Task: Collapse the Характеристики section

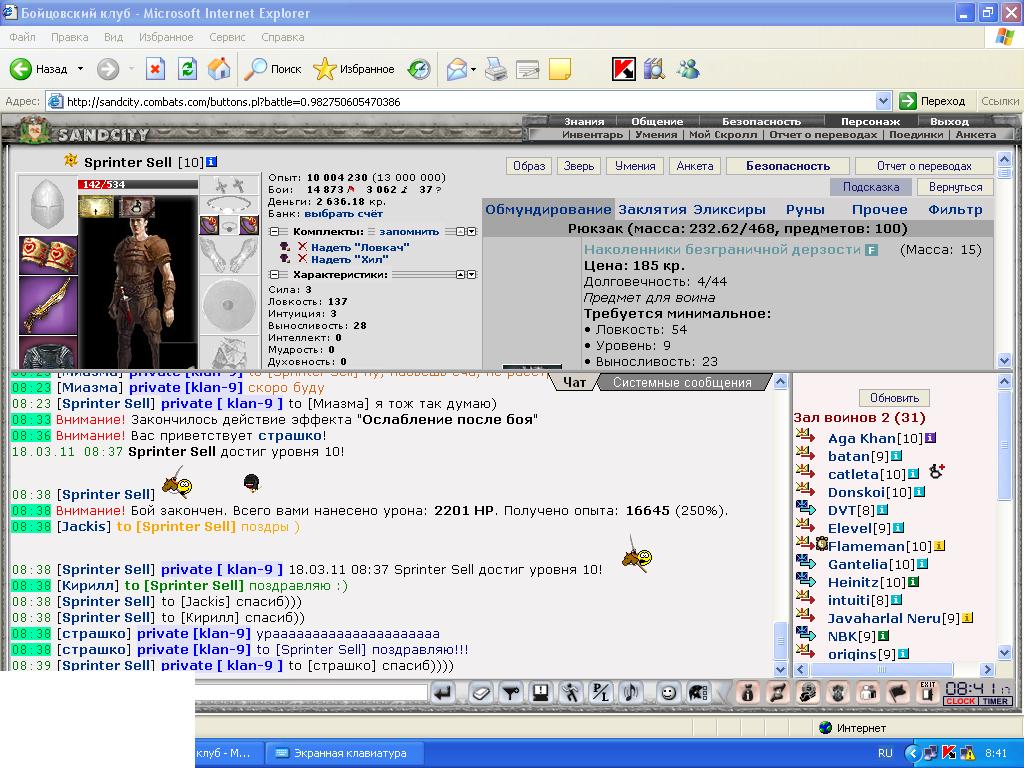Action: point(274,275)
